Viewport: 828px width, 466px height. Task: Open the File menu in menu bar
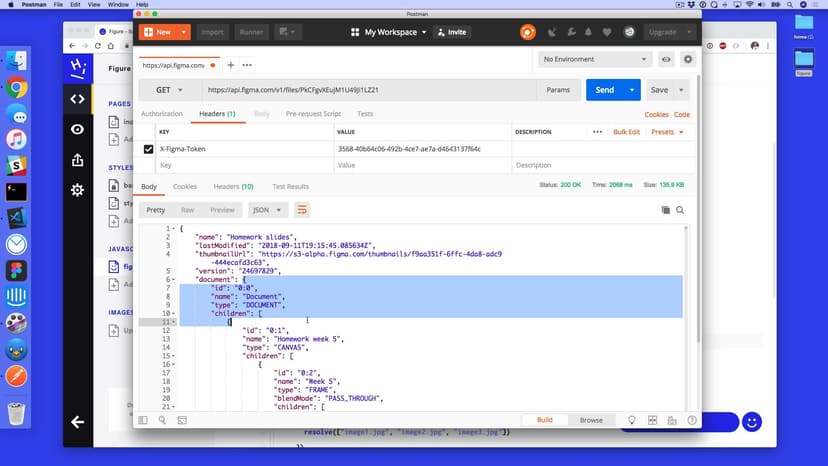pyautogui.click(x=58, y=4)
